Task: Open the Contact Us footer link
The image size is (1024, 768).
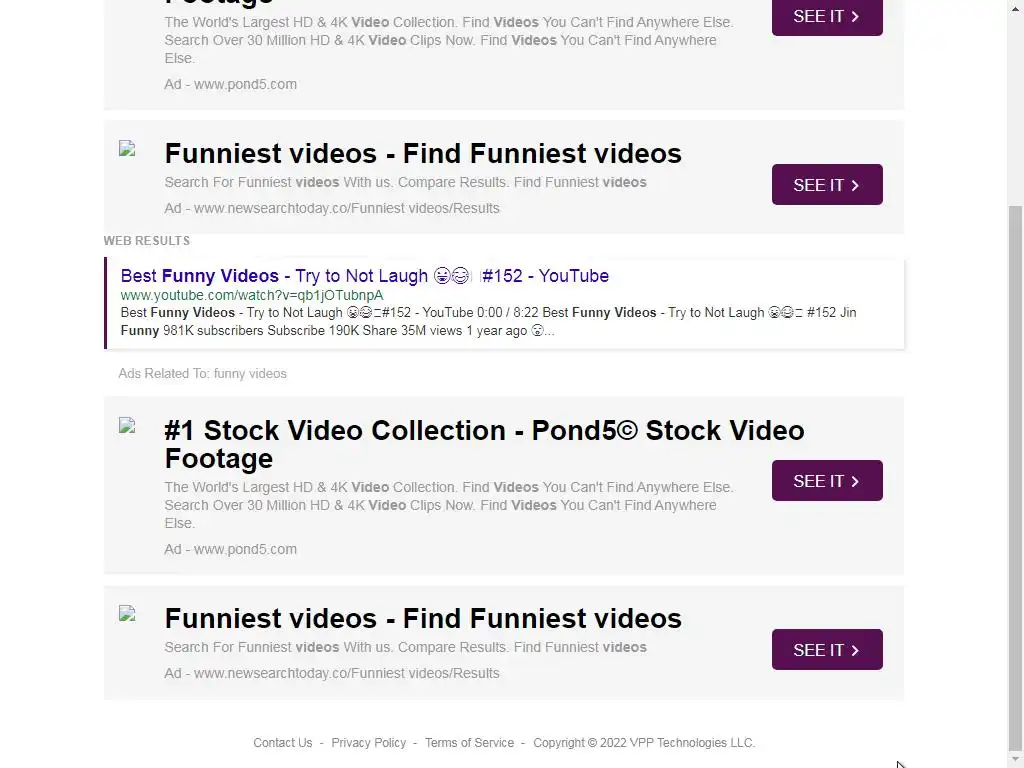Action: click(283, 743)
